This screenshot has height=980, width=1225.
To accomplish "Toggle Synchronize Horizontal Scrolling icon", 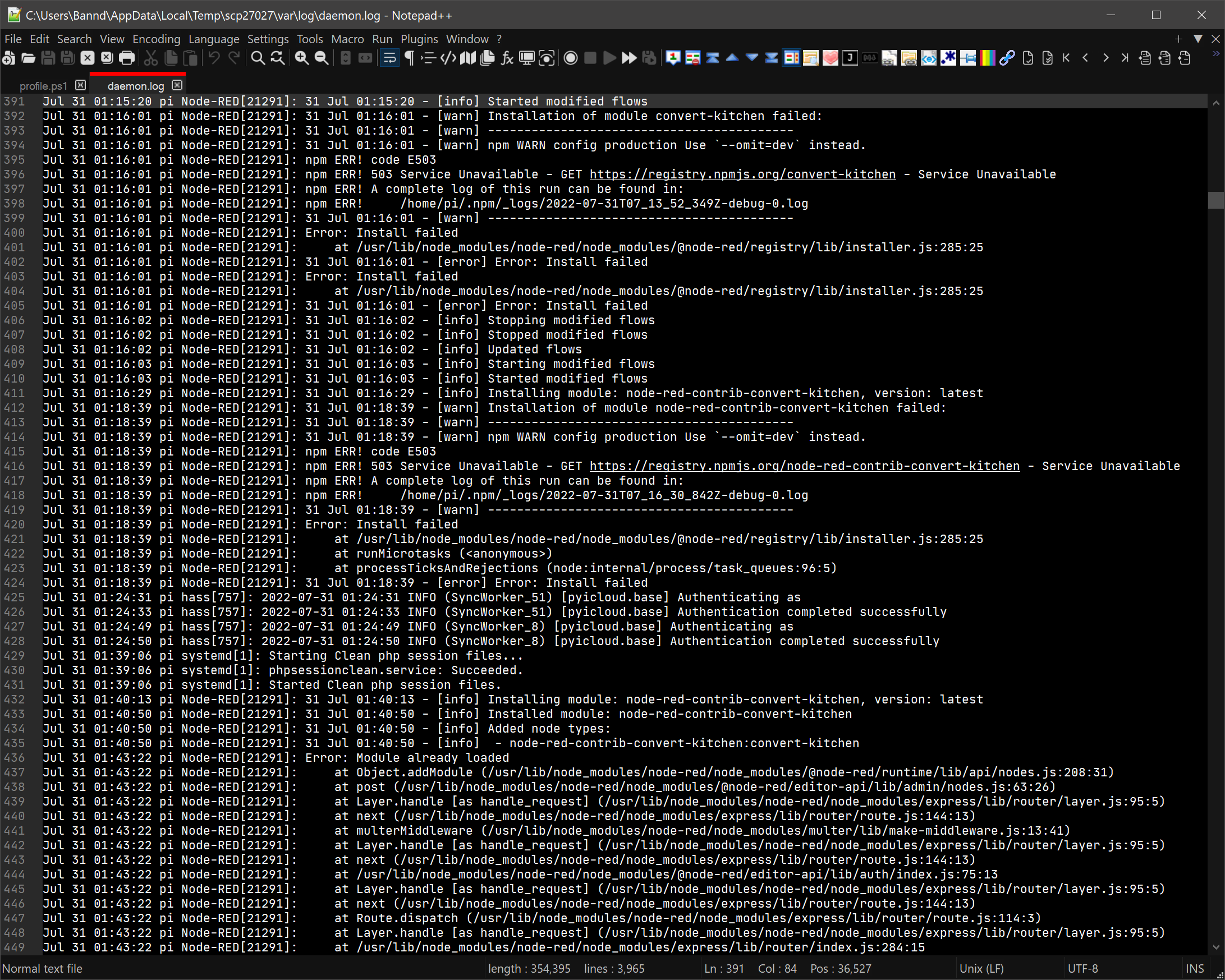I will click(365, 58).
